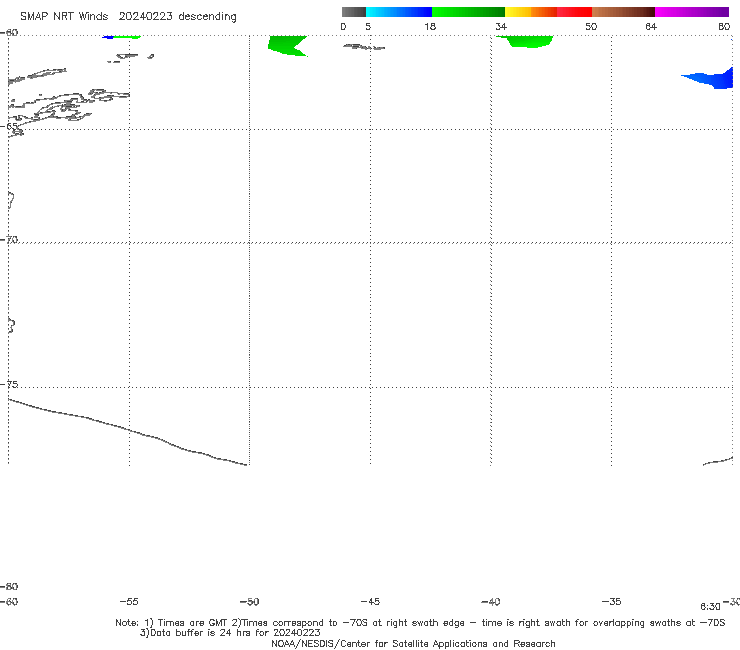
Task: Click the latitude axis label "-70"
Action: coord(9,240)
